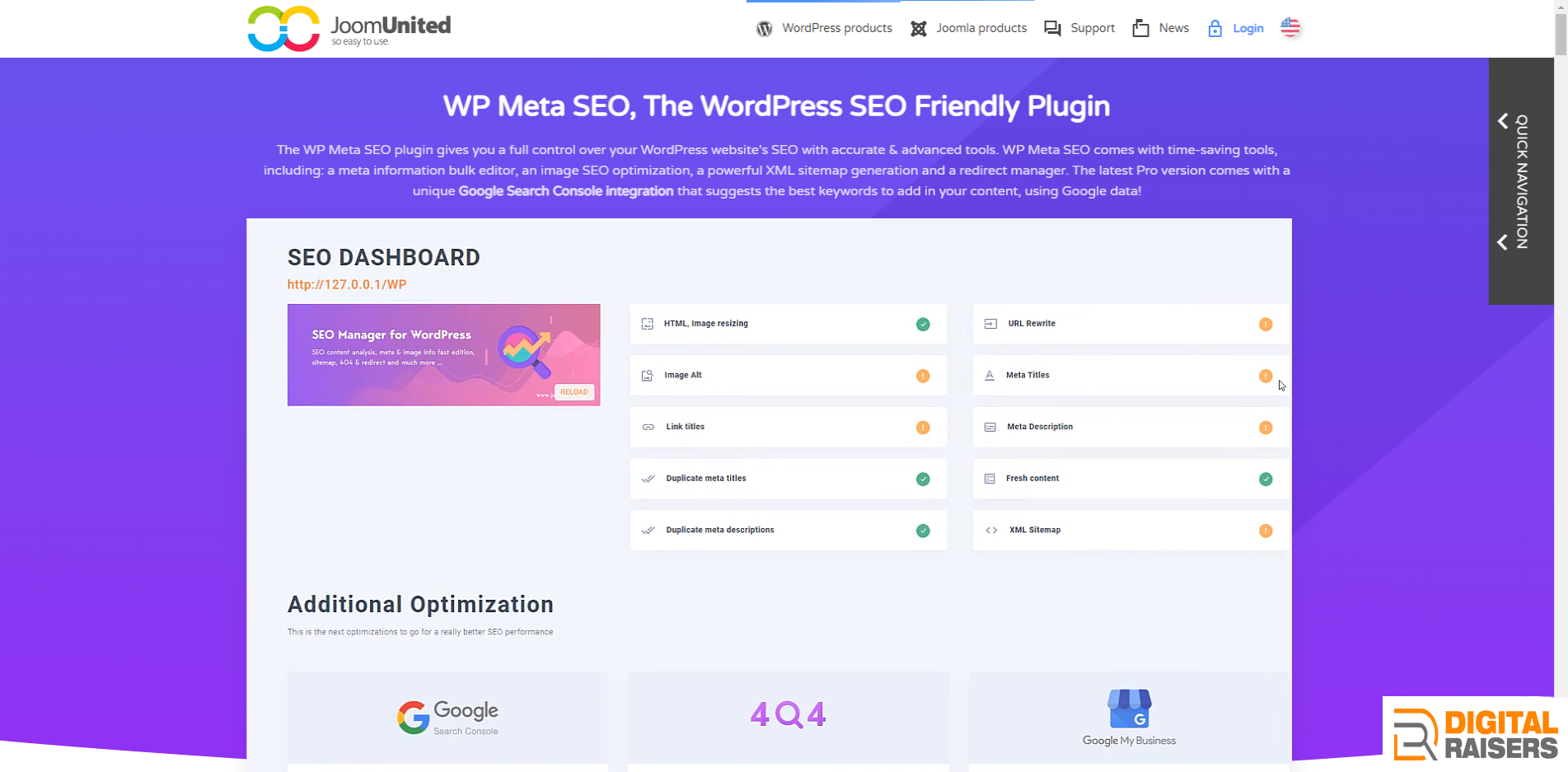Select the XML Sitemap label
This screenshot has height=772, width=1568.
tap(1035, 531)
